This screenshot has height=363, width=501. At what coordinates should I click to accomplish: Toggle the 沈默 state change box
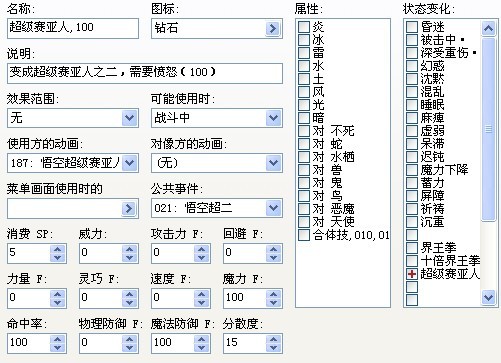pyautogui.click(x=412, y=79)
